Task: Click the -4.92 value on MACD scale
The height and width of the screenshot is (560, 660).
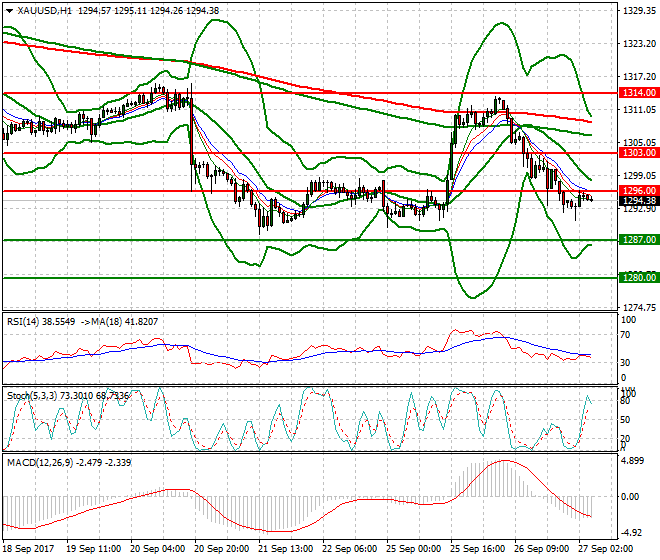Action: tap(633, 533)
